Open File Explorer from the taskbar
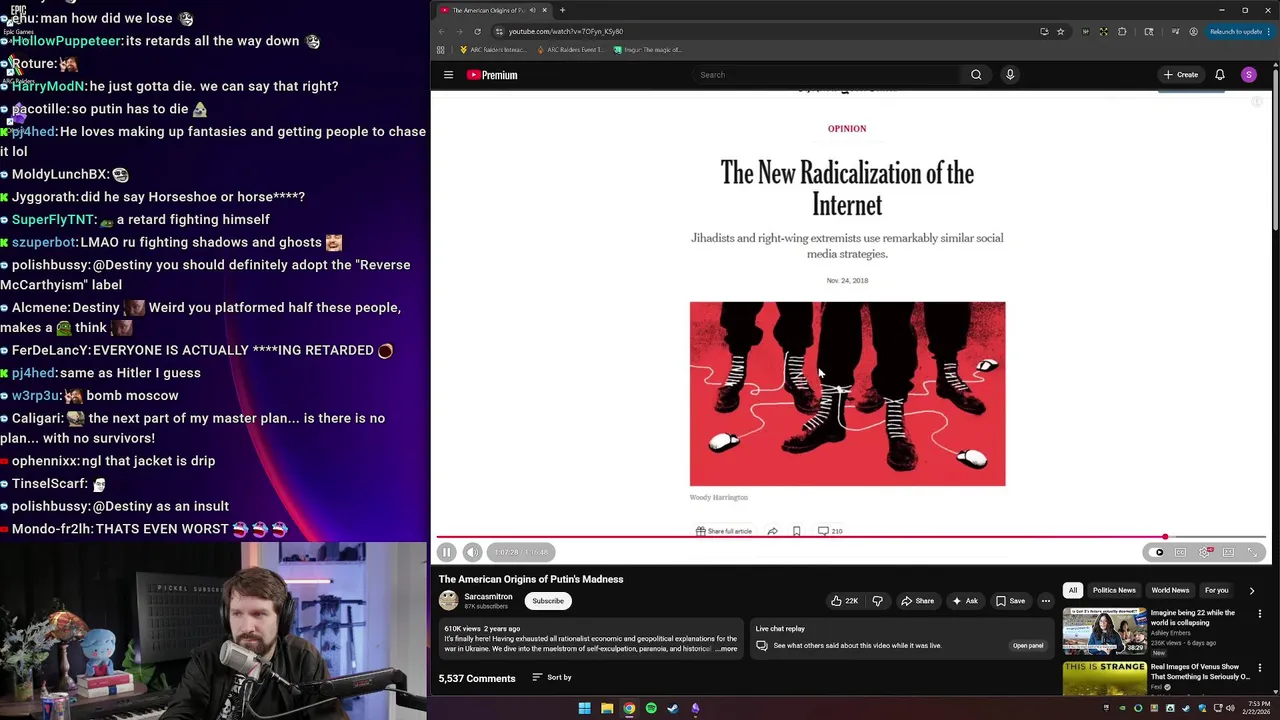1280x720 pixels. pyautogui.click(x=607, y=708)
